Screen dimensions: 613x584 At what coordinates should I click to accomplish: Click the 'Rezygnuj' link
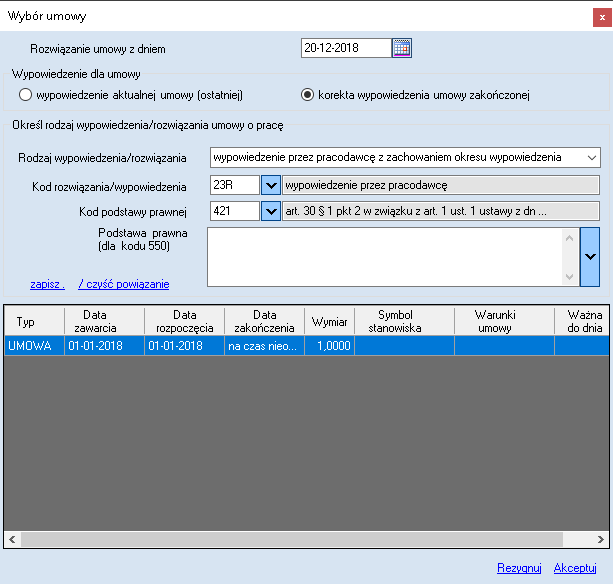(x=519, y=568)
